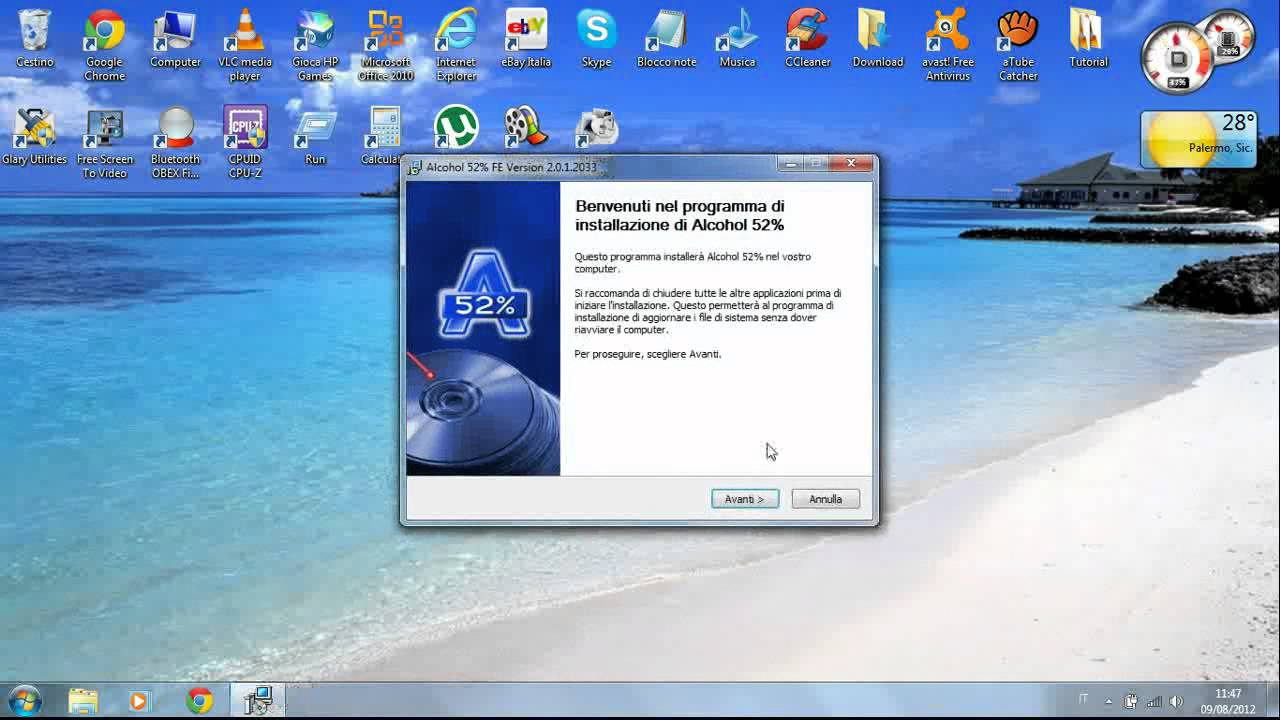Click the Annulla button to cancel setup
This screenshot has height=720, width=1280.
[825, 499]
